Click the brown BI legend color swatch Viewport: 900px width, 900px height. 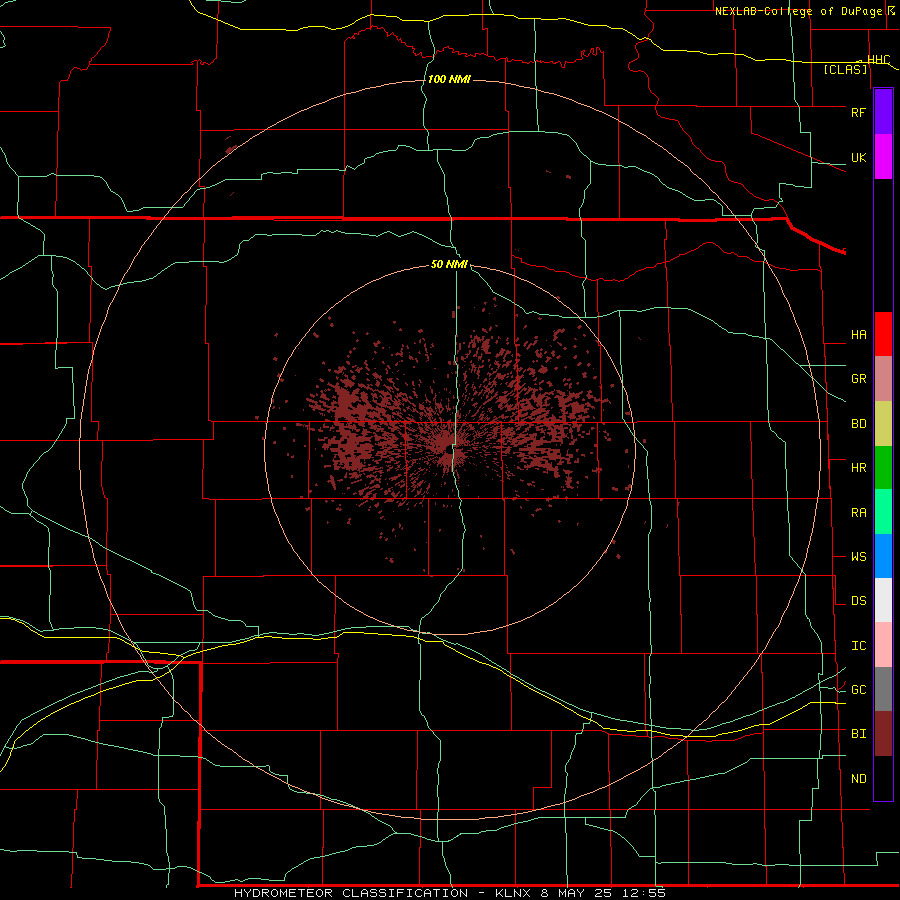click(x=883, y=734)
